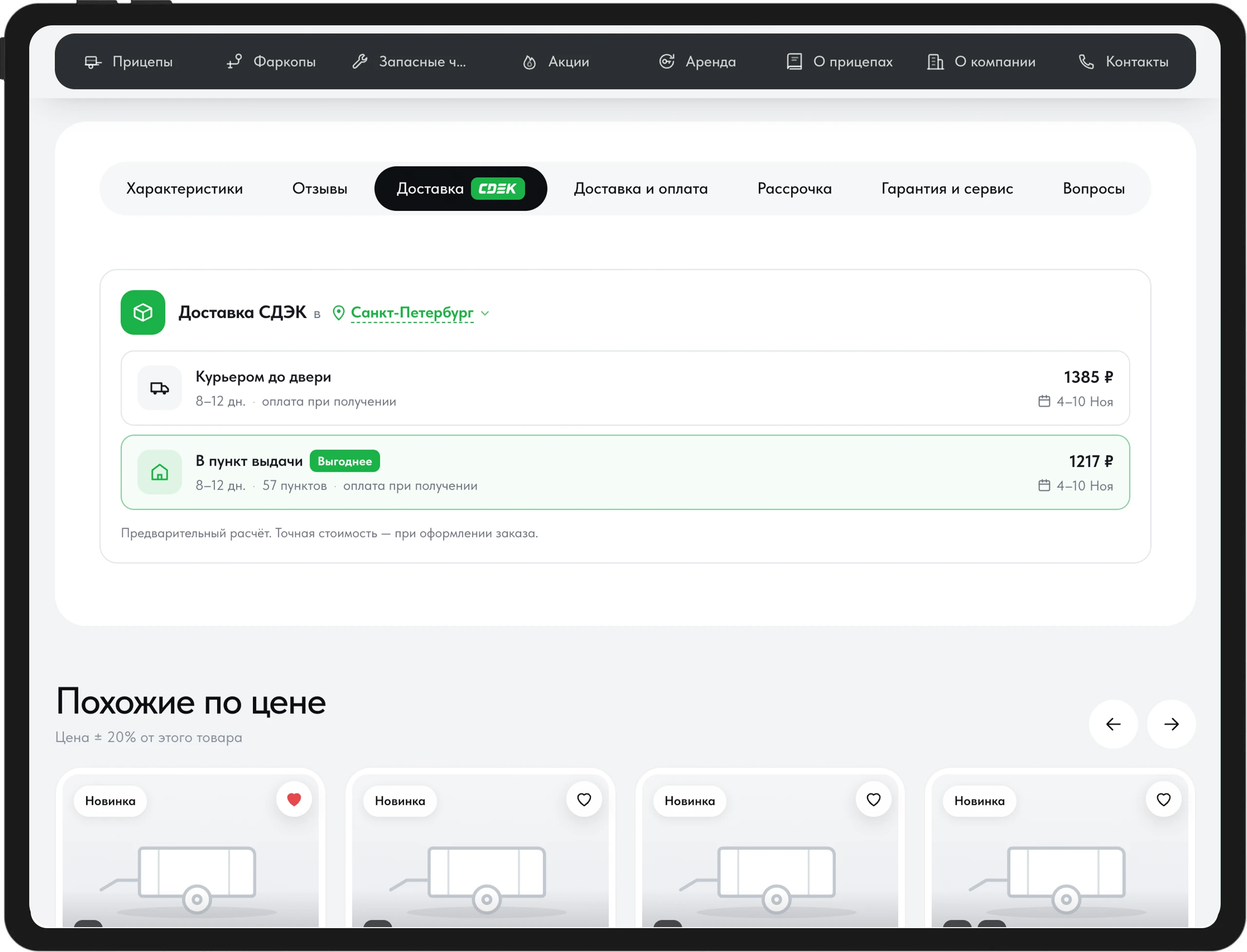1247x952 pixels.
Task: Open the Санкт-Петербург city selector
Action: pyautogui.click(x=412, y=313)
